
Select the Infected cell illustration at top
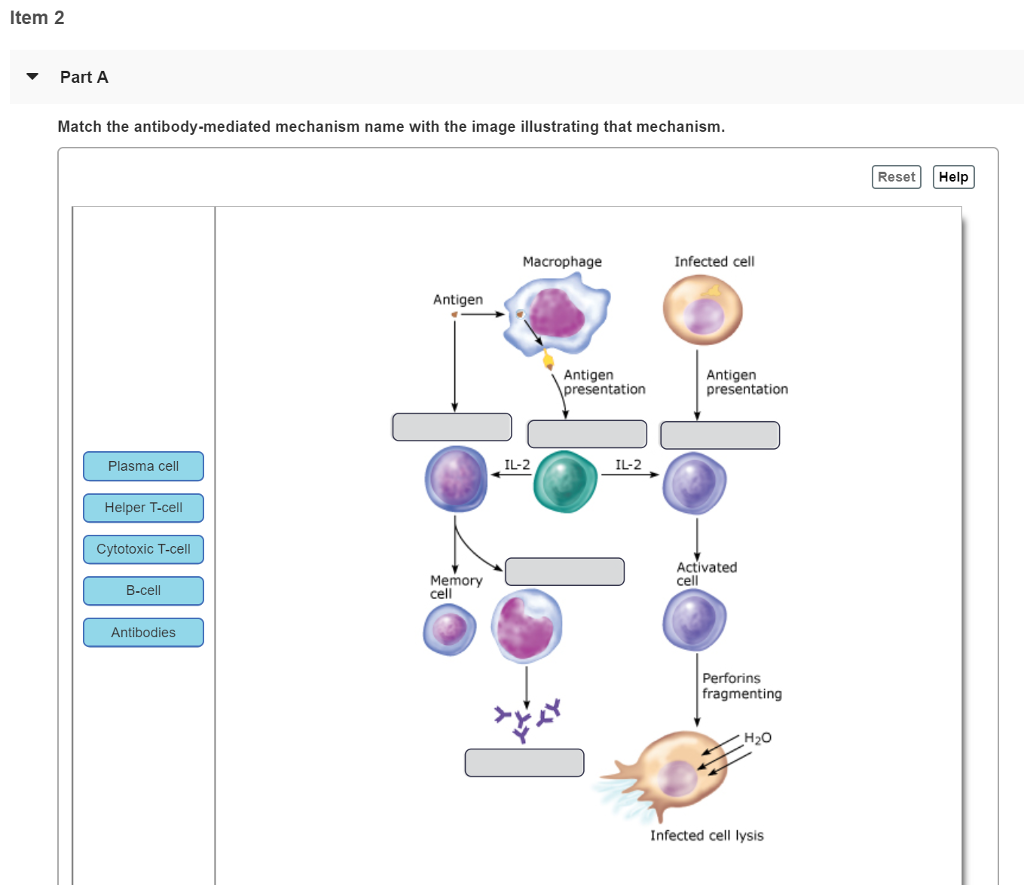point(702,309)
